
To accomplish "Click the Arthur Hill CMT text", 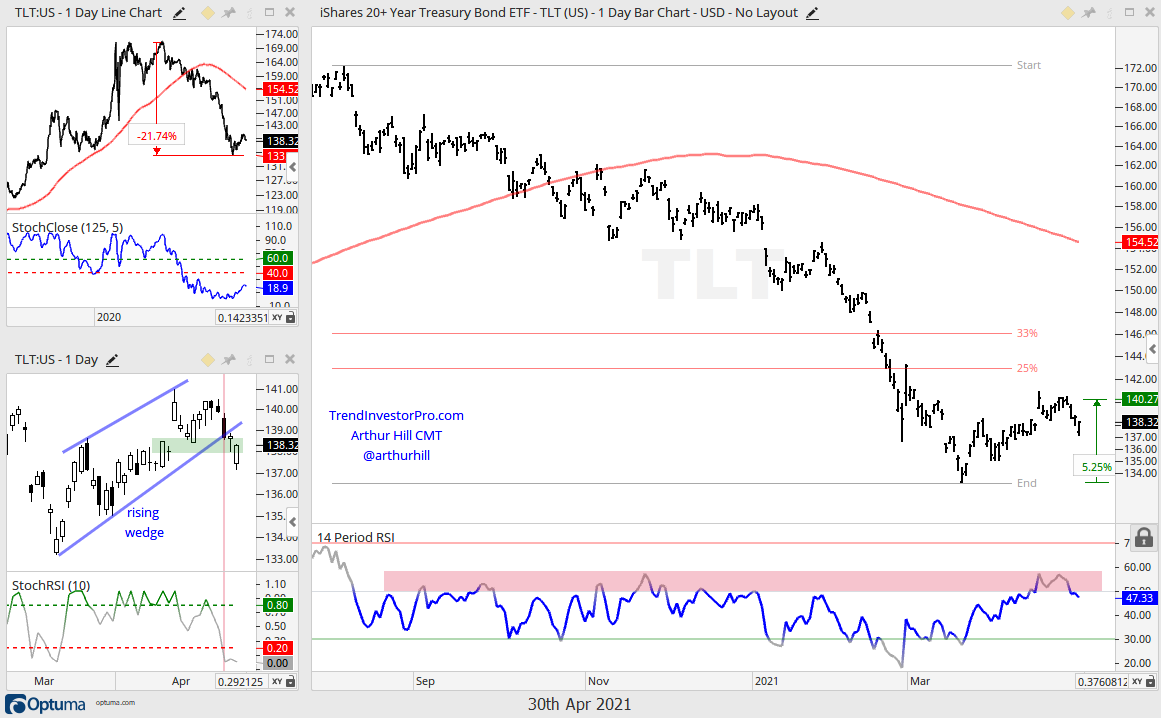I will 396,435.
